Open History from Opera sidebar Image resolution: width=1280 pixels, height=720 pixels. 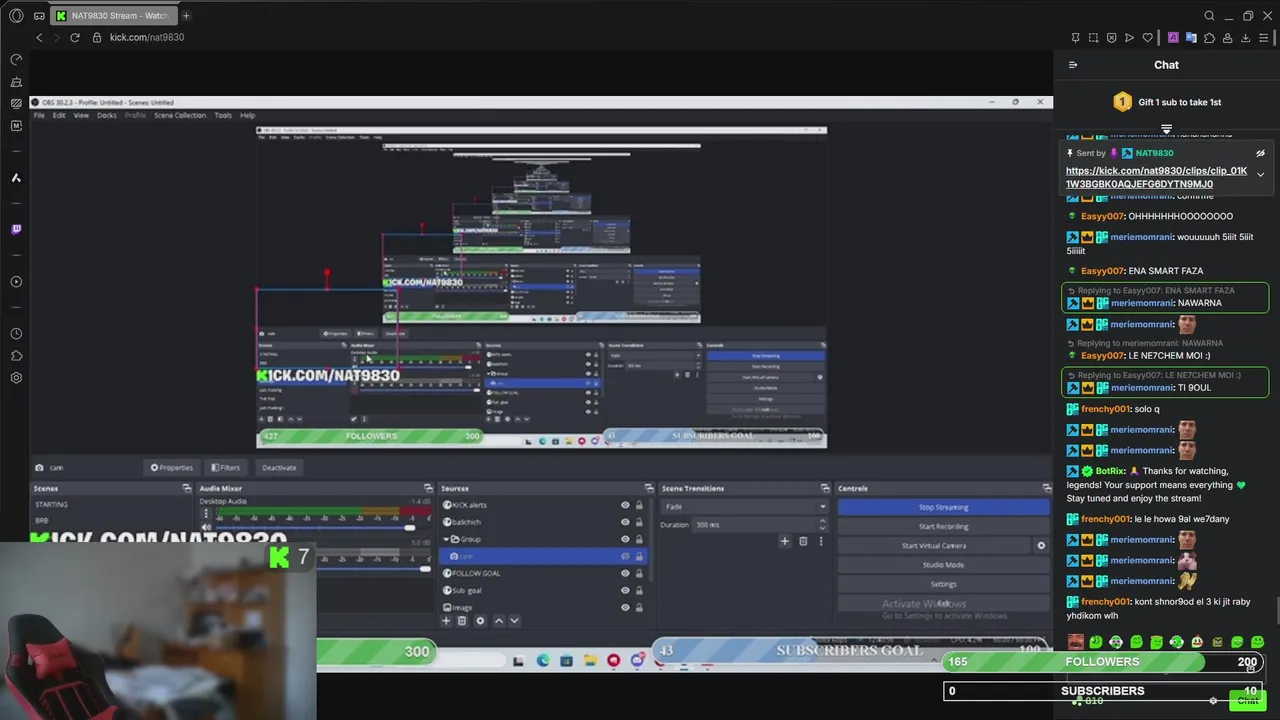(16, 334)
